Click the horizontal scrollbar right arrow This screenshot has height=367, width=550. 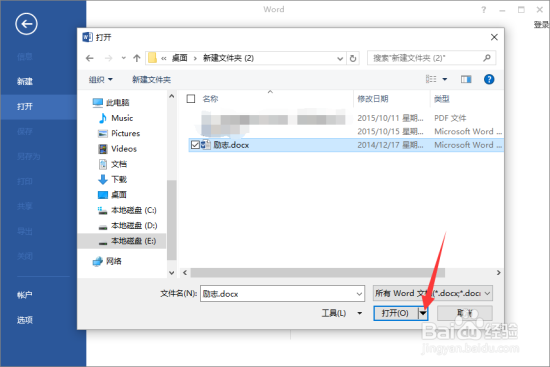click(498, 273)
